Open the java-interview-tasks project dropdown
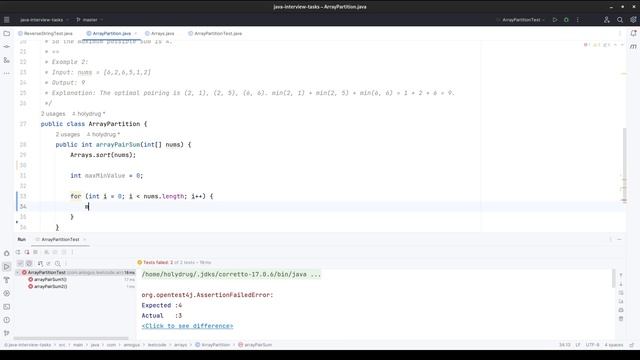640x360 pixels. click(44, 20)
